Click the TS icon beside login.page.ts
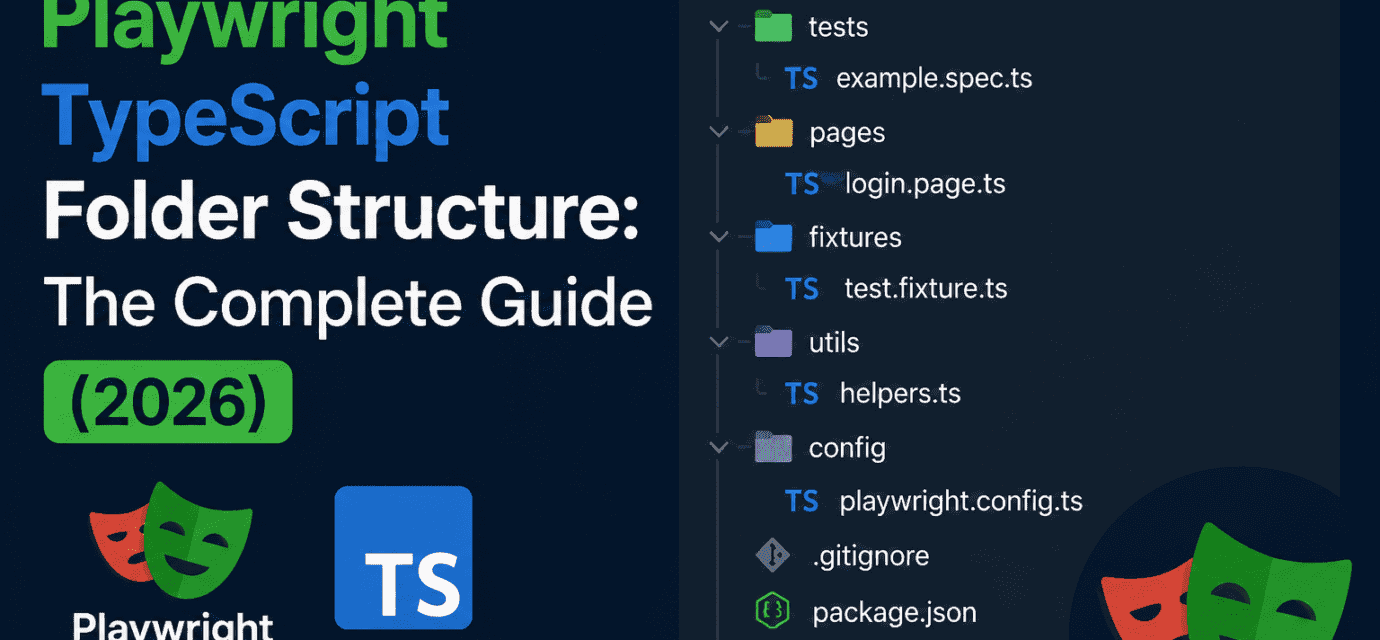Screen dimensions: 1380x640 [x=802, y=184]
